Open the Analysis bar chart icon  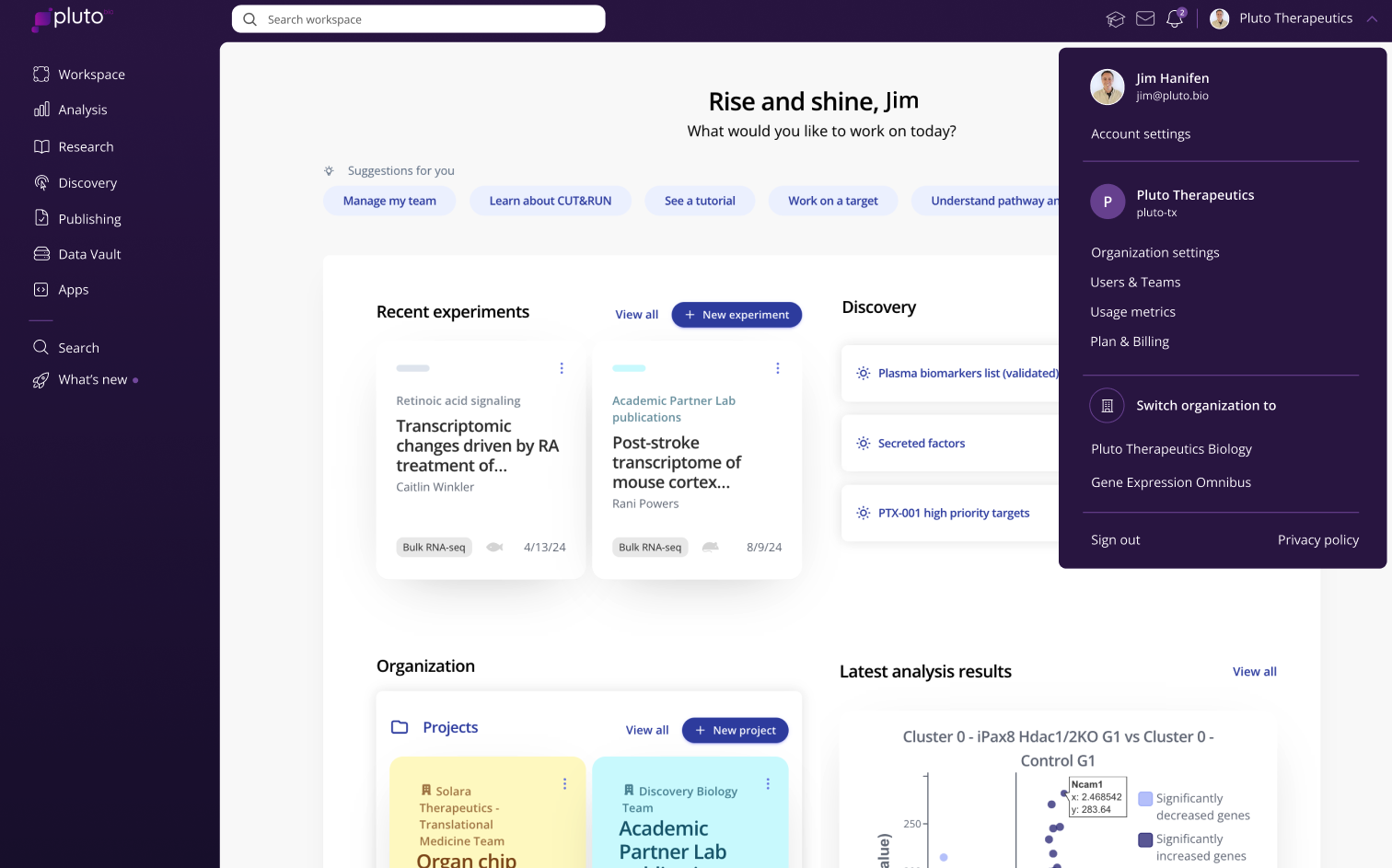click(x=41, y=110)
